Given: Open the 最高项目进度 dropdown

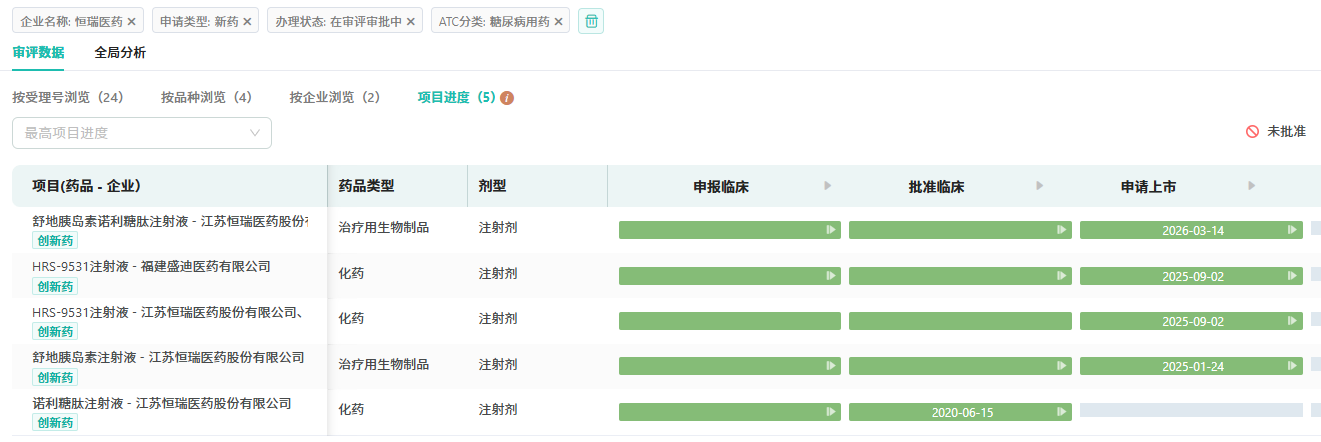Looking at the screenshot, I should click(142, 133).
